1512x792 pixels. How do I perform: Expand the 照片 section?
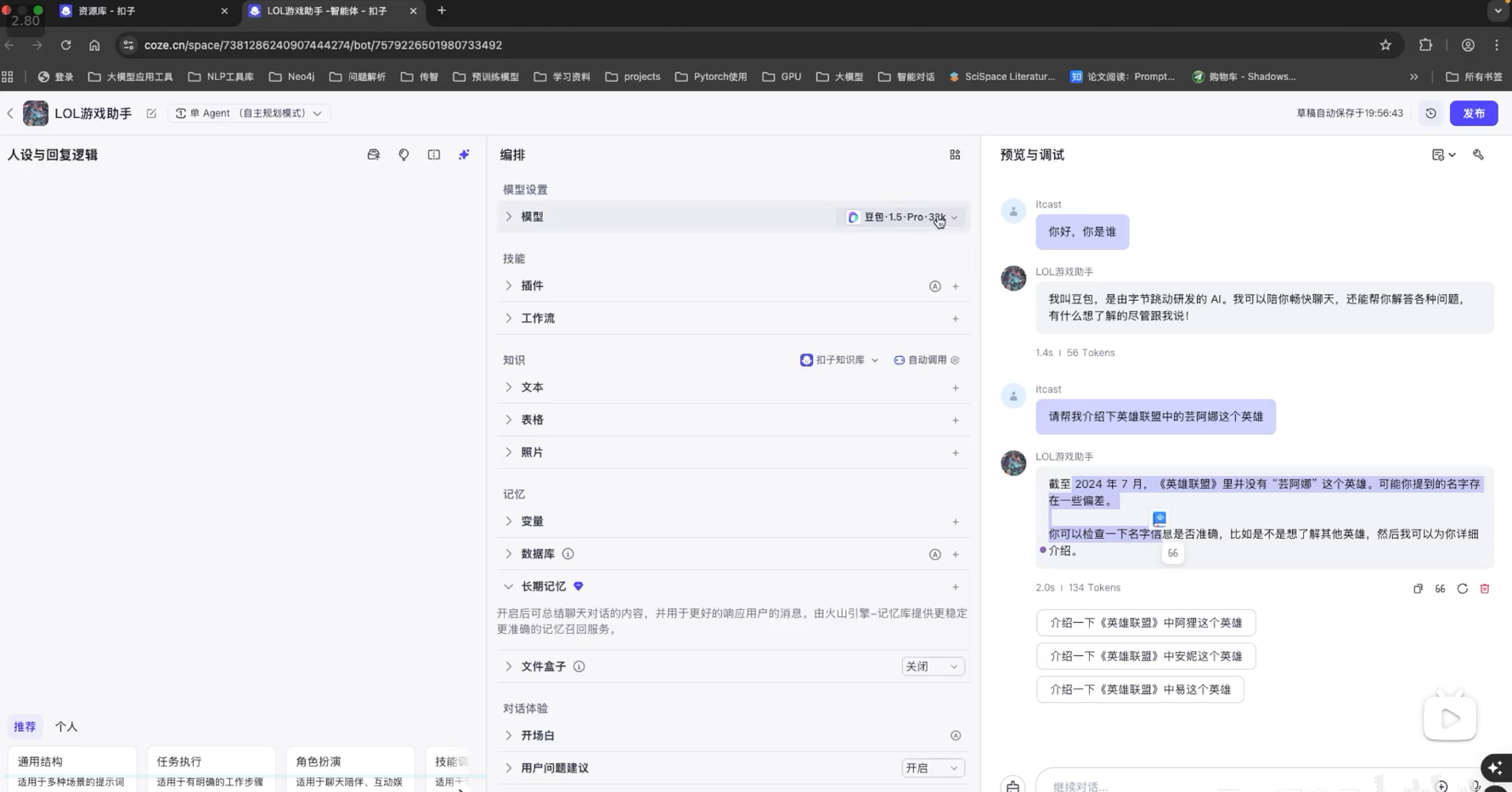[x=509, y=453]
